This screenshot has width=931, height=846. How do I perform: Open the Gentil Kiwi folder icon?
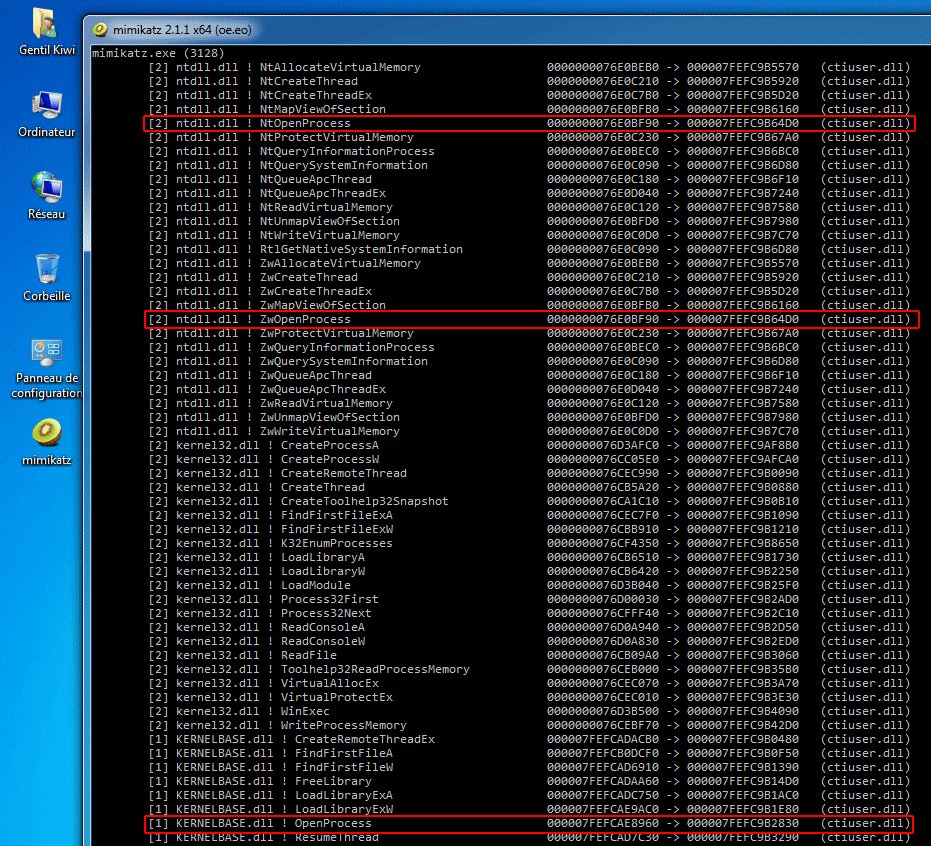(46, 25)
